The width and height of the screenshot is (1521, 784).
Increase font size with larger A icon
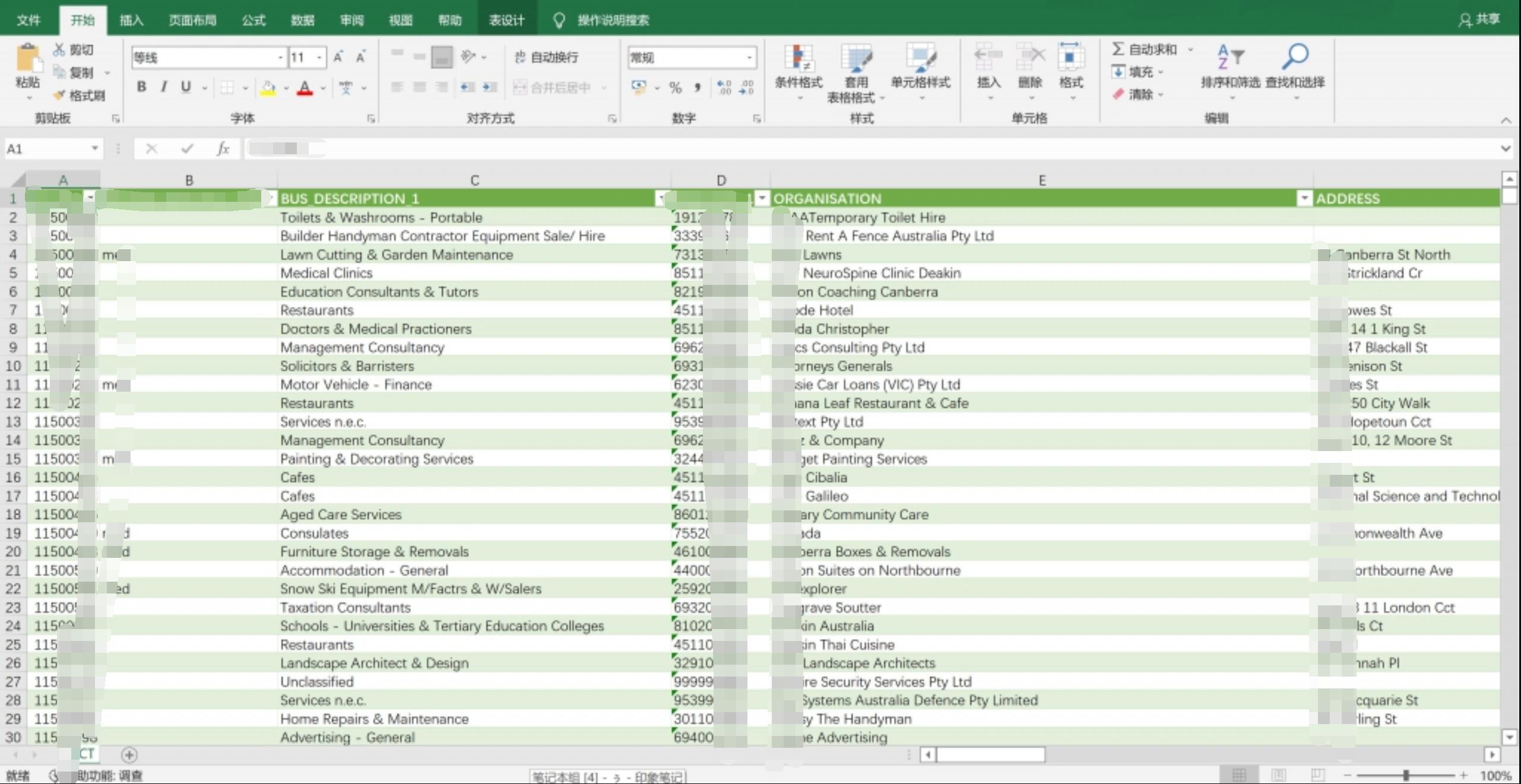(x=338, y=57)
